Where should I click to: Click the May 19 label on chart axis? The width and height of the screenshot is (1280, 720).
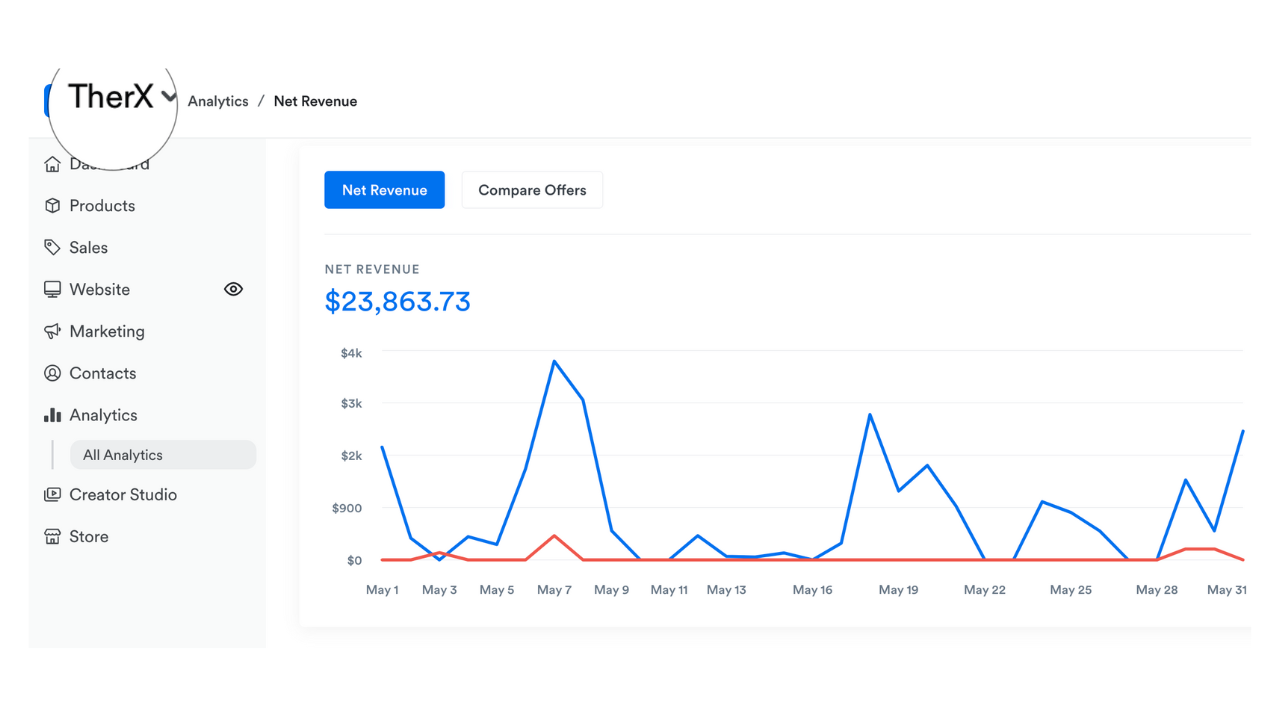pos(898,590)
